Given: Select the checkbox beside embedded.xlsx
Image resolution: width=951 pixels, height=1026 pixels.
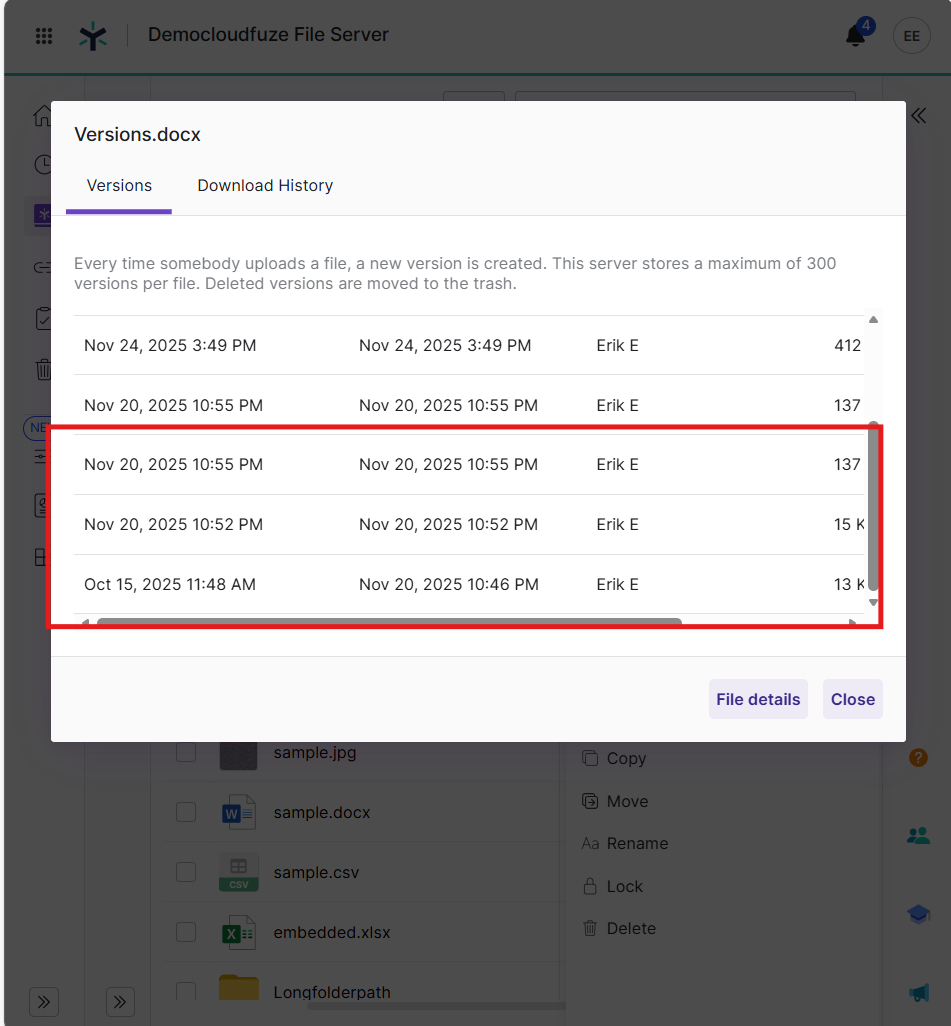Looking at the screenshot, I should point(185,932).
